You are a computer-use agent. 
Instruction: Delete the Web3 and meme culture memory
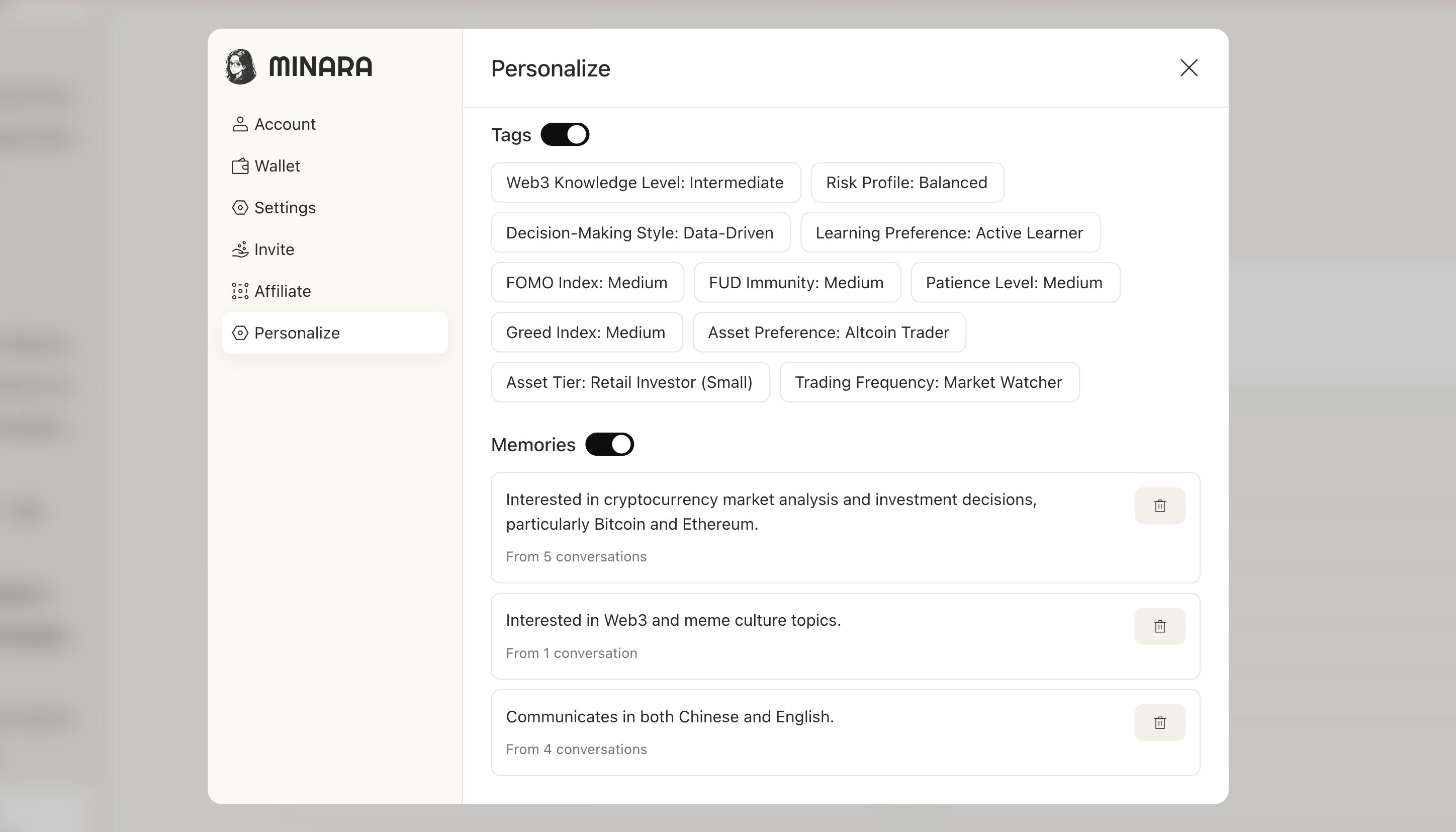pos(1160,626)
